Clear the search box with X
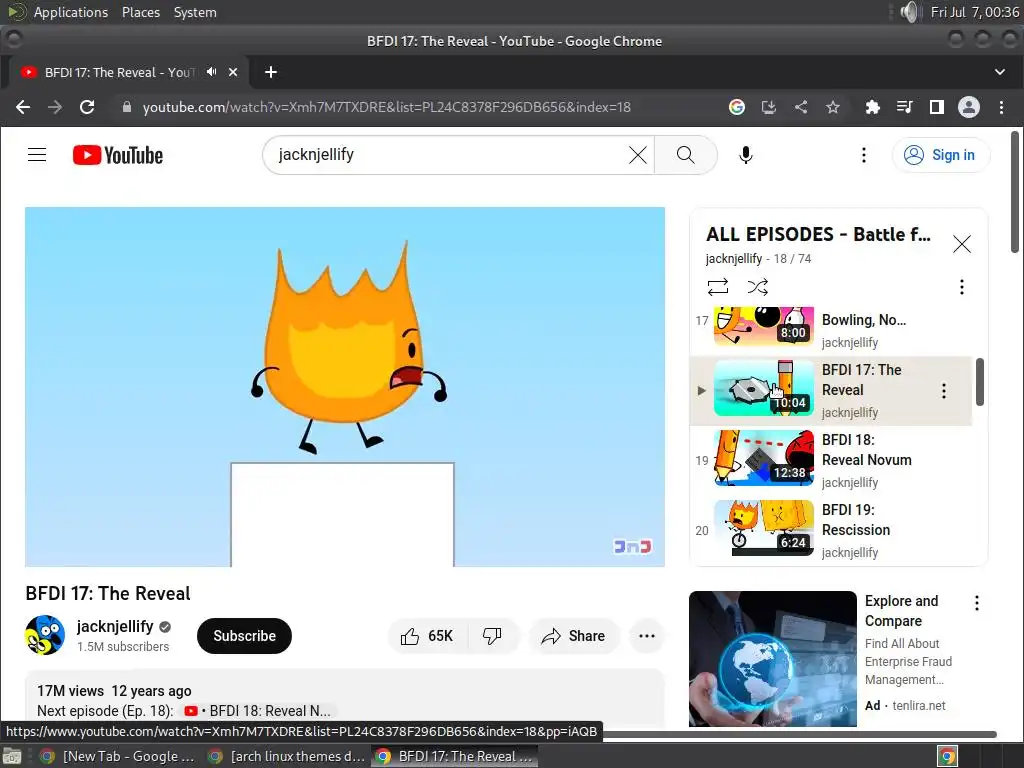 (637, 155)
